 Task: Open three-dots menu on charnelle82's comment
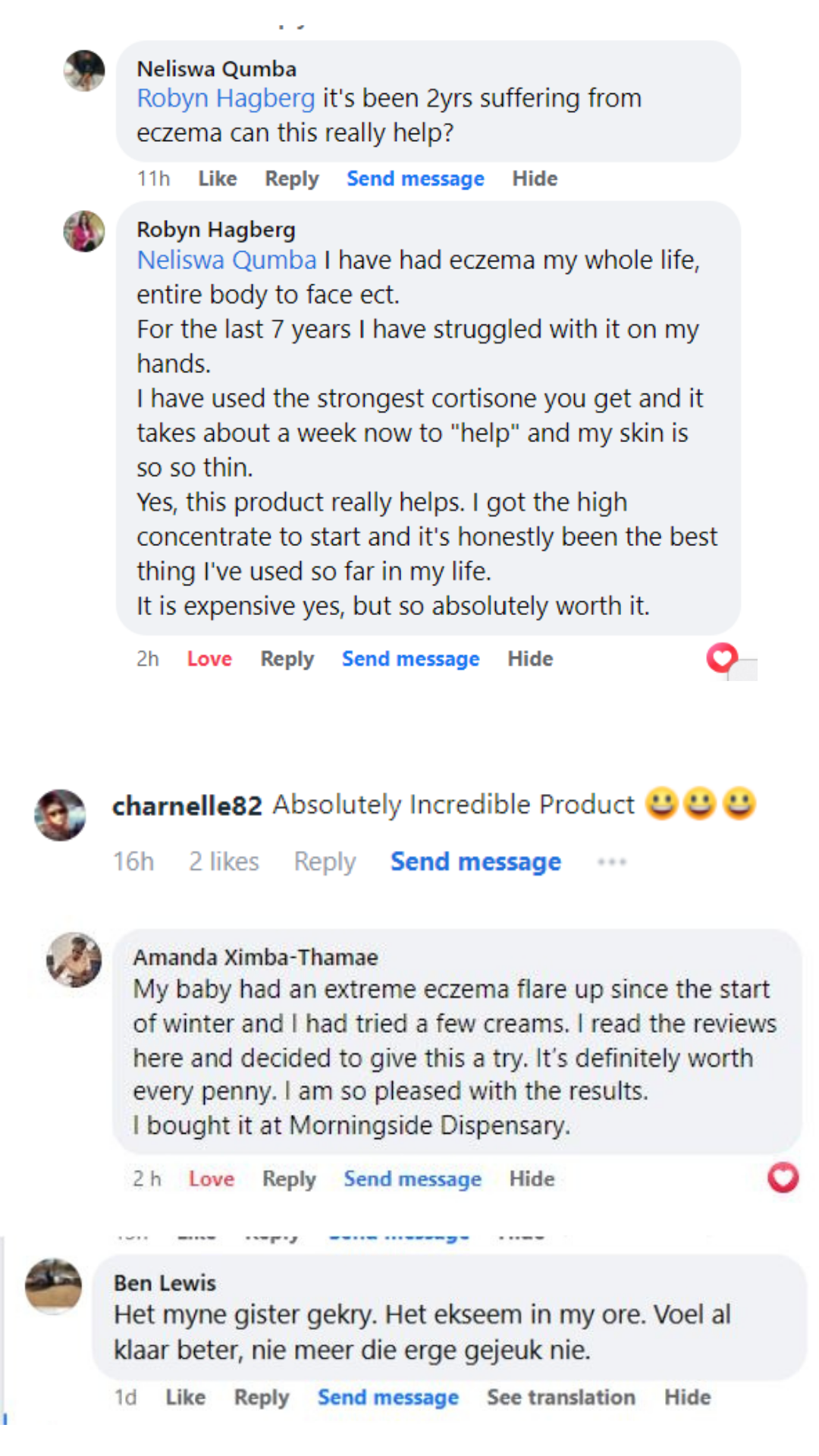coord(611,862)
